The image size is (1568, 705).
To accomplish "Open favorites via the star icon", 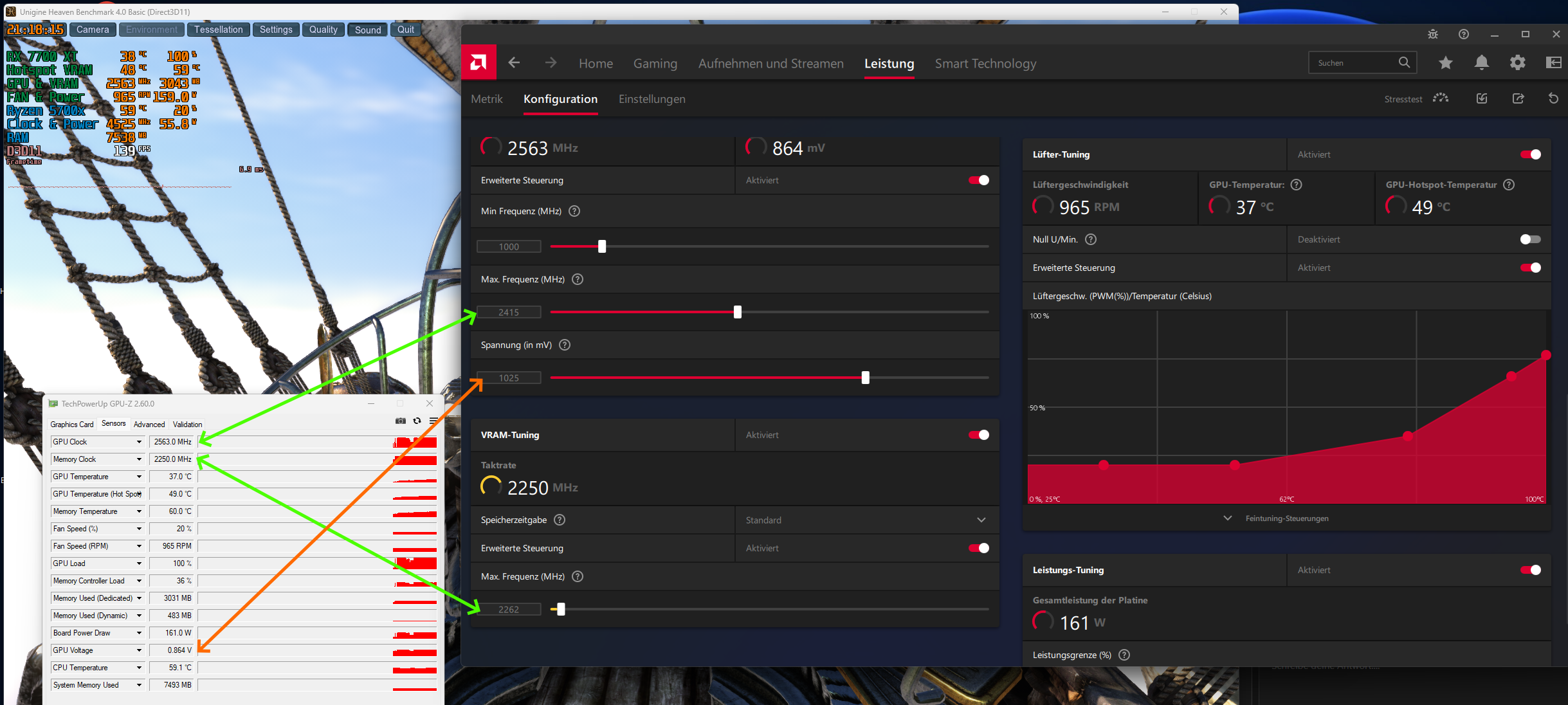I will (1445, 62).
